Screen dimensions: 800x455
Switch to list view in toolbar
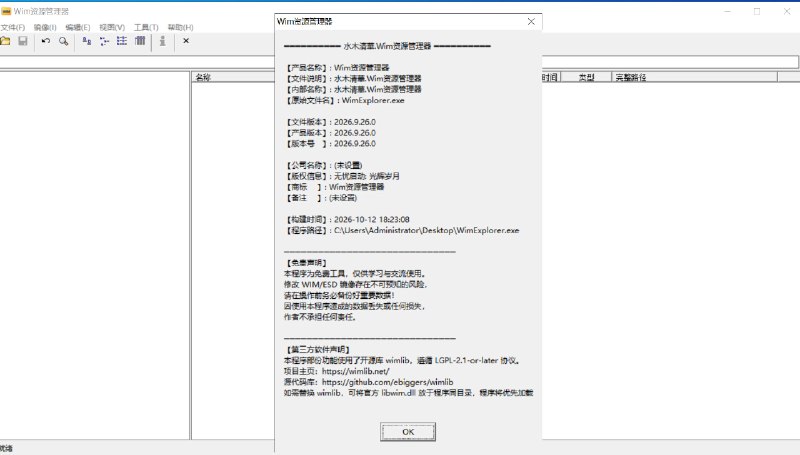point(122,41)
